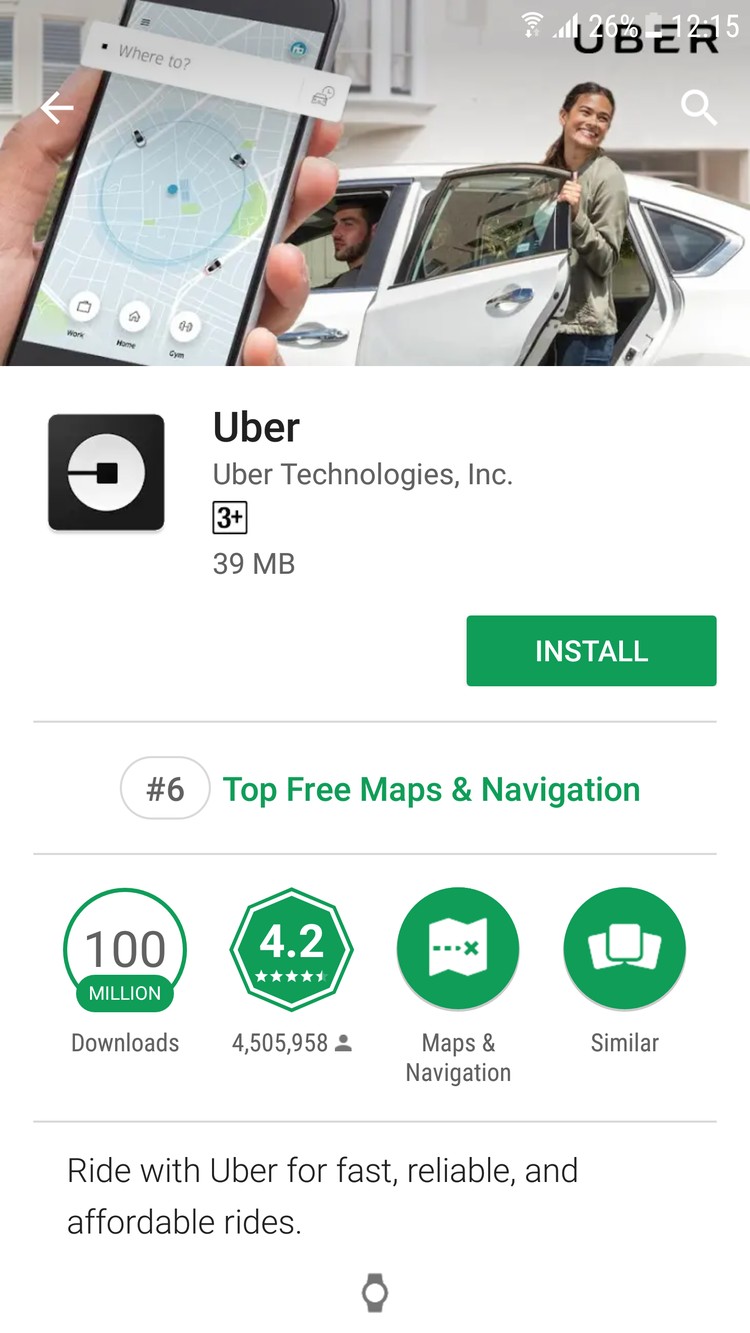Open Top Free Maps & Navigation chart

point(431,789)
